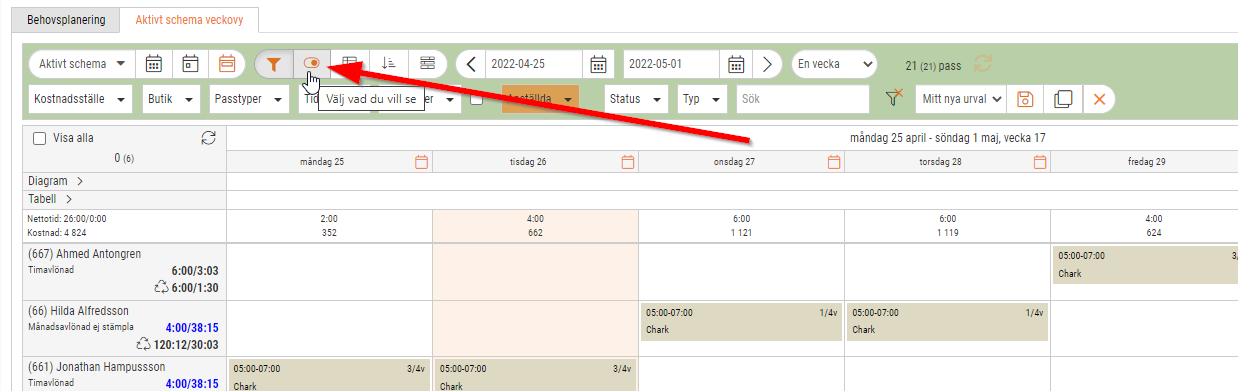The image size is (1238, 391).
Task: Click the day calendar view icon
Action: point(190,64)
